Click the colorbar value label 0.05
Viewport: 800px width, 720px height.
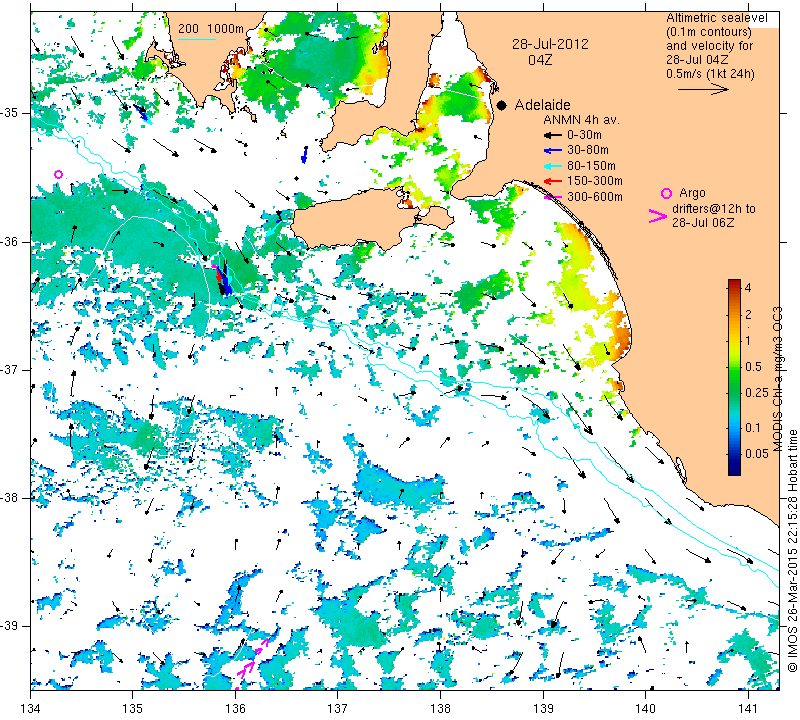[757, 453]
